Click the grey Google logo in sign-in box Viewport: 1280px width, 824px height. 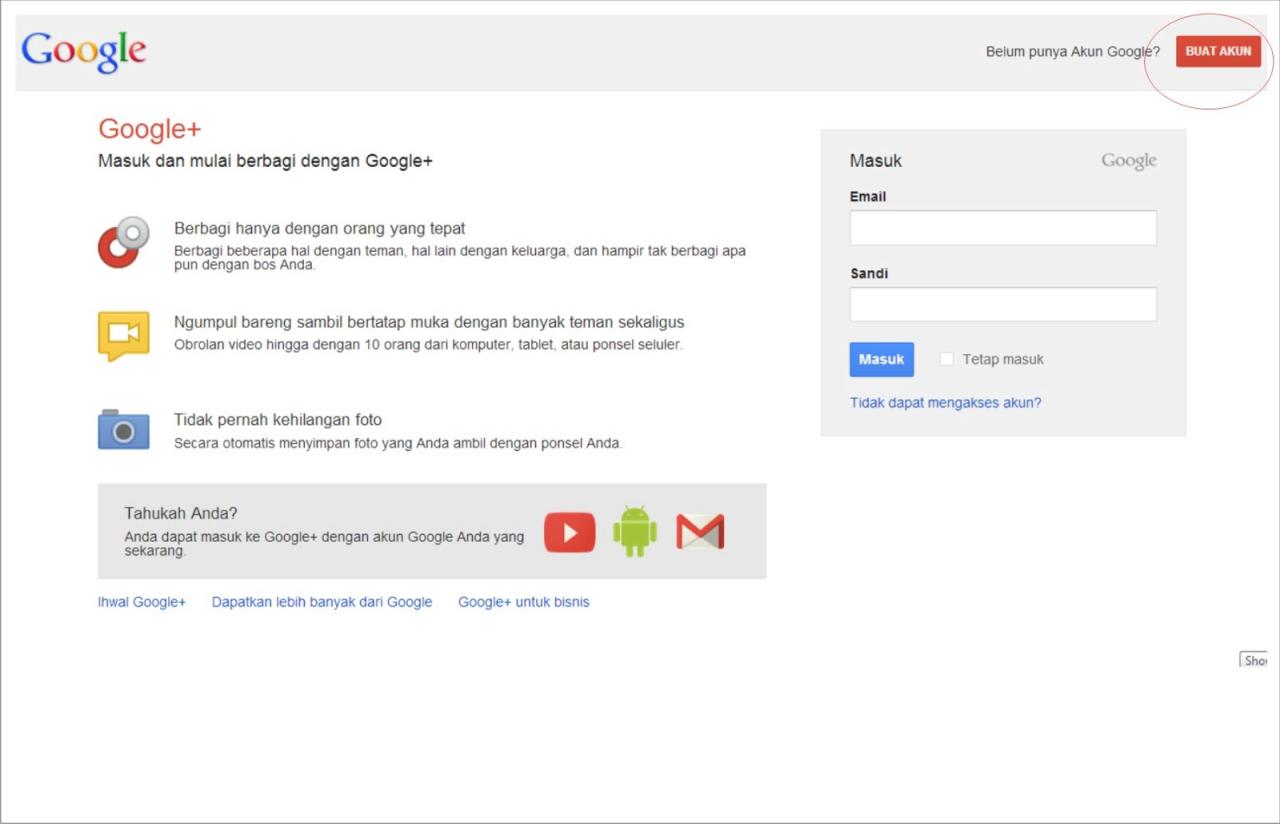[1129, 161]
